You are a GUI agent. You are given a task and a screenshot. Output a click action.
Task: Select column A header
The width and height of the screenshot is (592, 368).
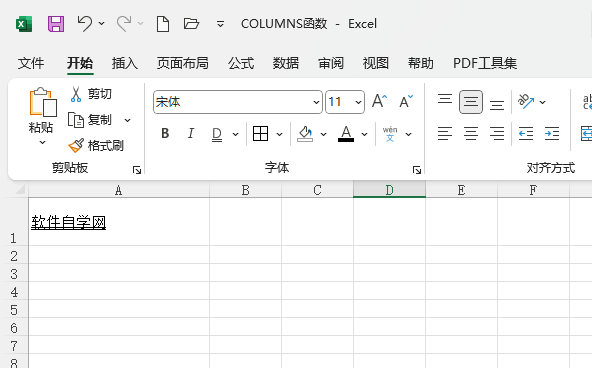119,189
